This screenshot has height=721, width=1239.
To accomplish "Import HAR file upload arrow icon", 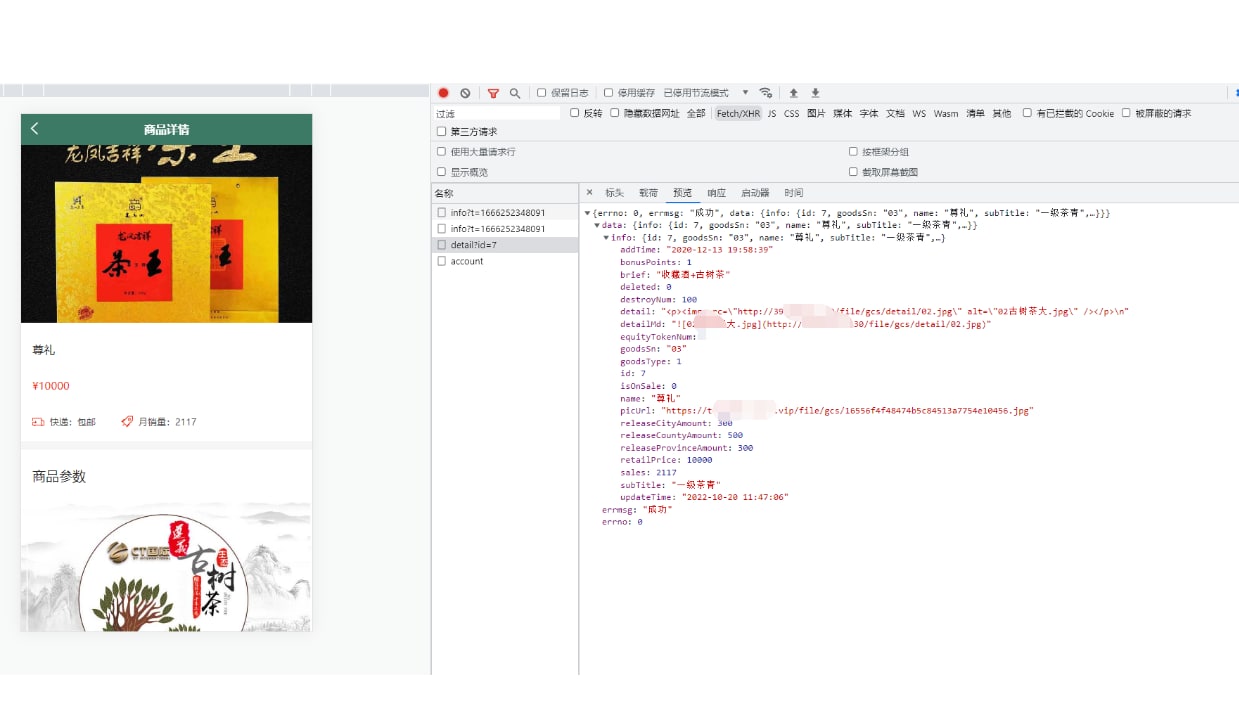I will point(794,93).
